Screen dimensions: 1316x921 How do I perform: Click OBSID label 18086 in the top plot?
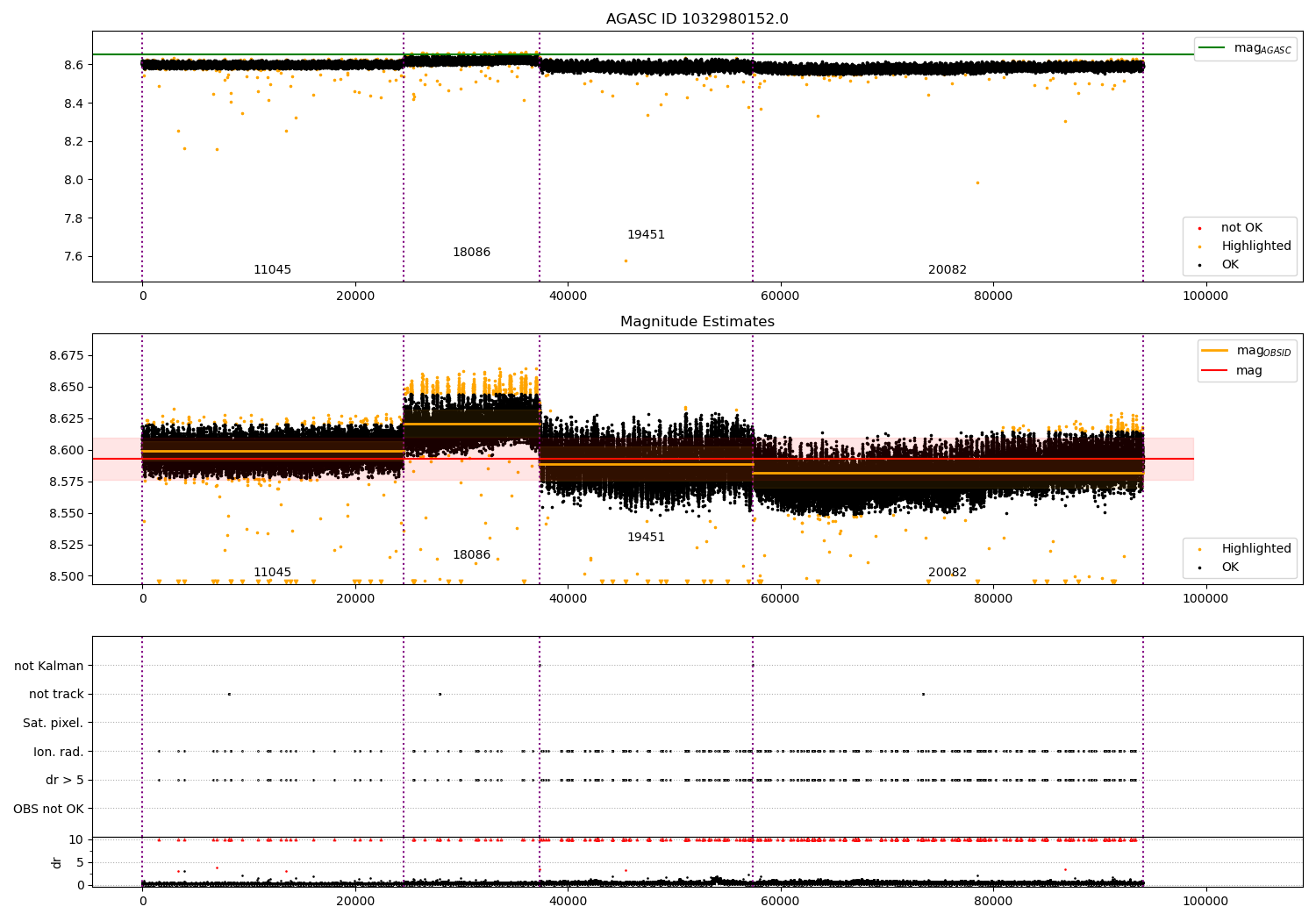click(x=471, y=253)
